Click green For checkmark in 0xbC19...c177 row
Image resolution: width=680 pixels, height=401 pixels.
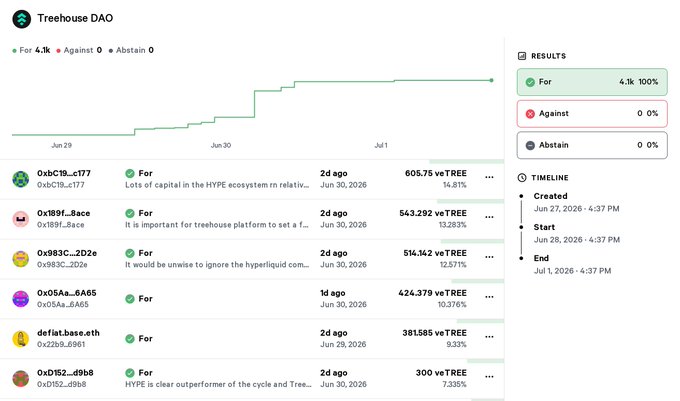point(130,173)
